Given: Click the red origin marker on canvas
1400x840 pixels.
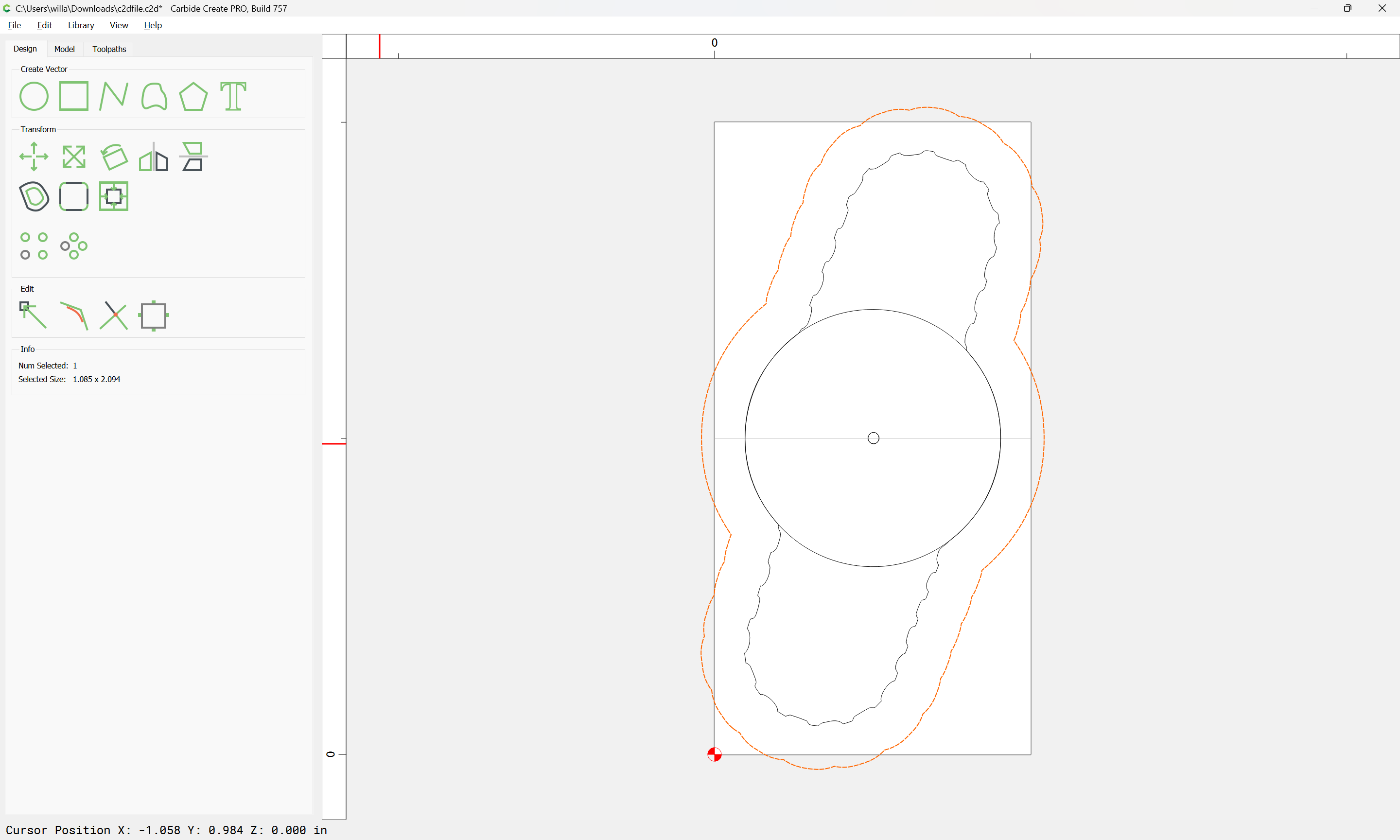Looking at the screenshot, I should point(714,754).
